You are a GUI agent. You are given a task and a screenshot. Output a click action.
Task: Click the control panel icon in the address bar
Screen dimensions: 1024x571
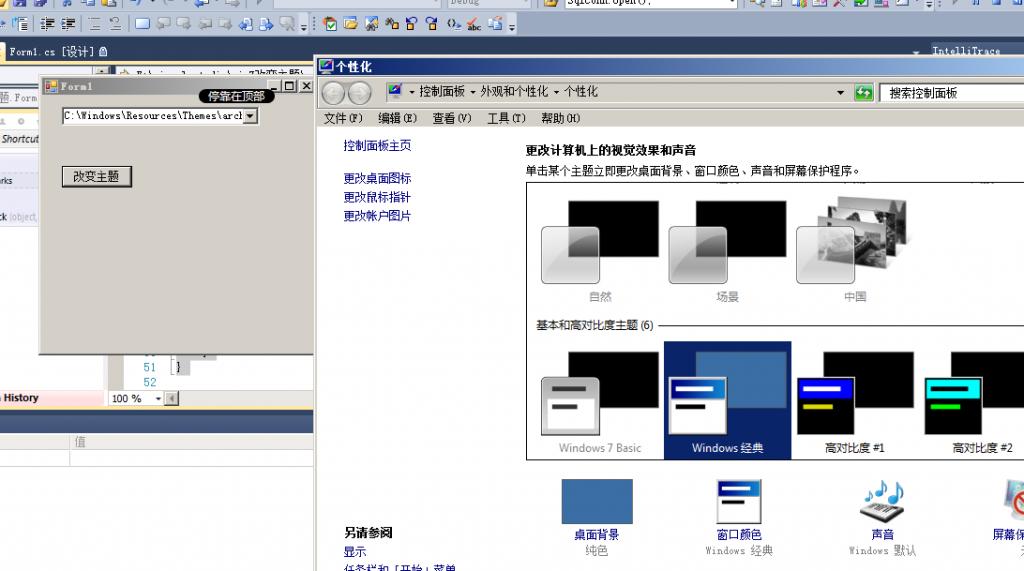[x=395, y=92]
